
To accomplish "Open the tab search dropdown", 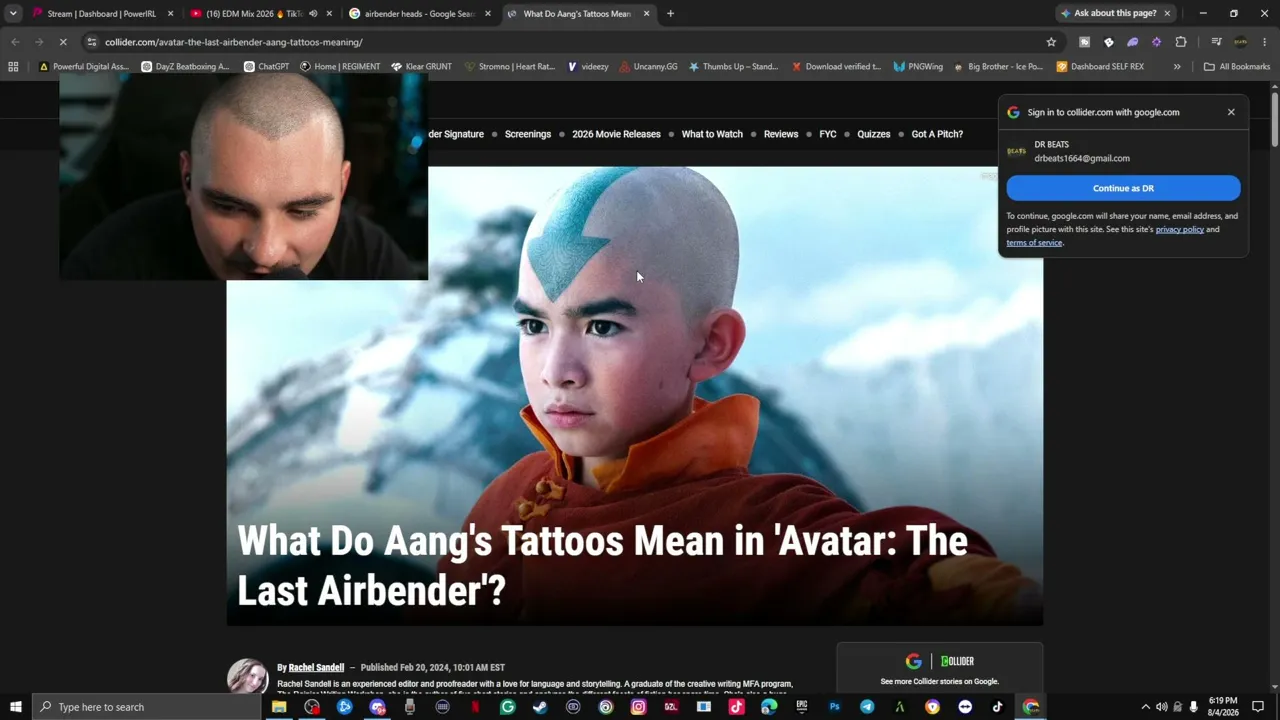I will 13,14.
